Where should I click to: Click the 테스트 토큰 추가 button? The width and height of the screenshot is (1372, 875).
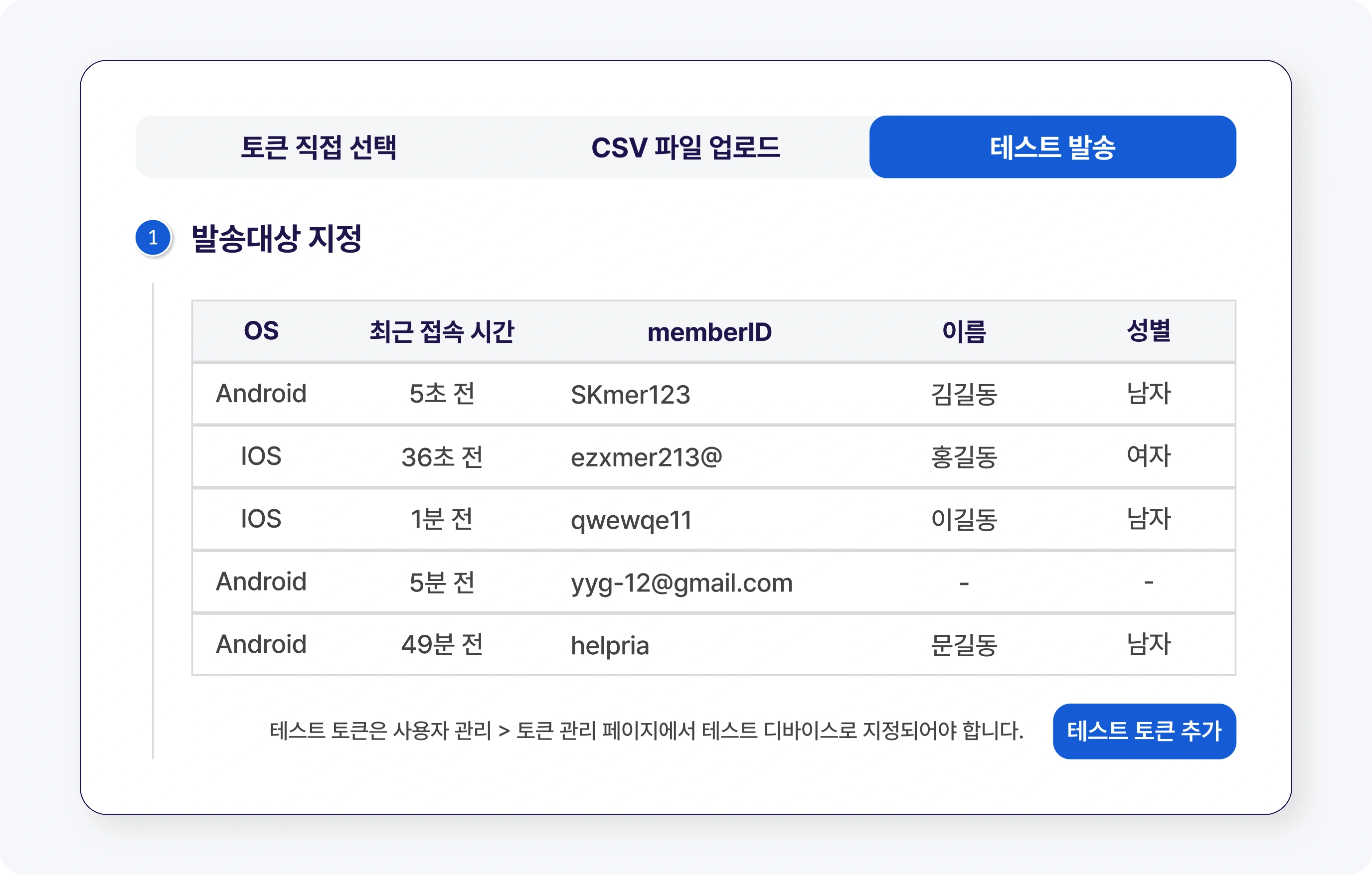(x=1144, y=731)
